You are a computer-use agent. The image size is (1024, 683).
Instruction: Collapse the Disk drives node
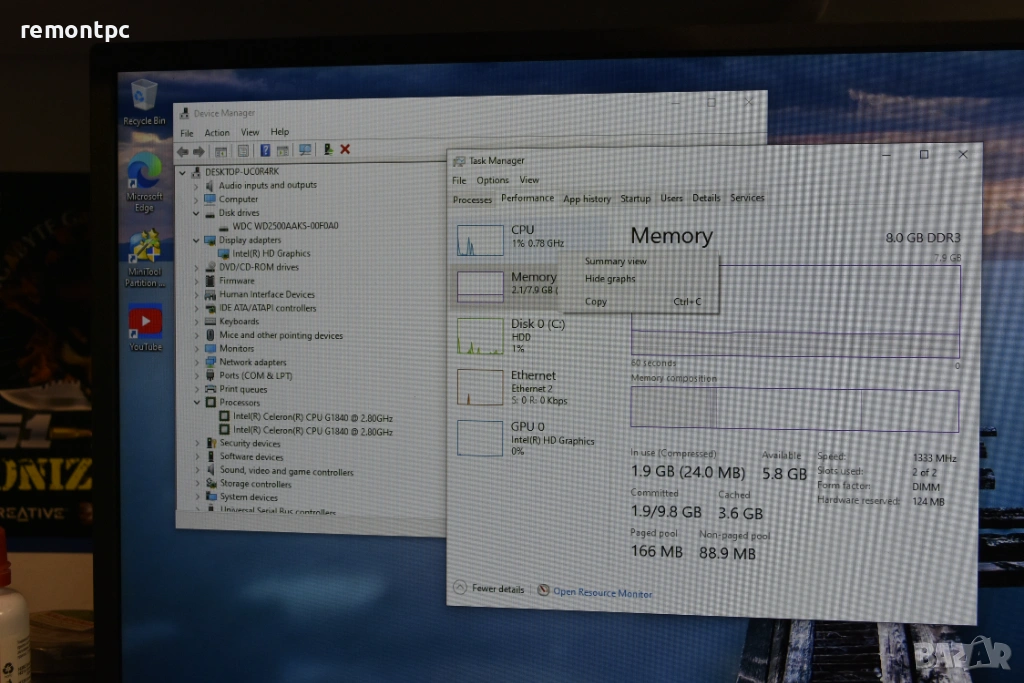[x=196, y=213]
